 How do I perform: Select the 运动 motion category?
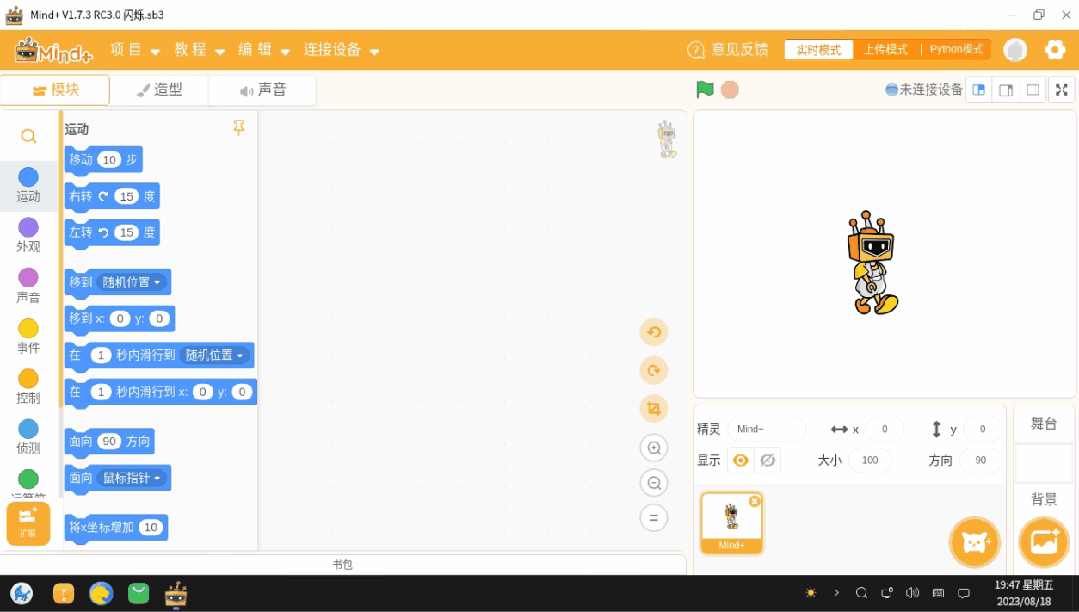(x=28, y=185)
